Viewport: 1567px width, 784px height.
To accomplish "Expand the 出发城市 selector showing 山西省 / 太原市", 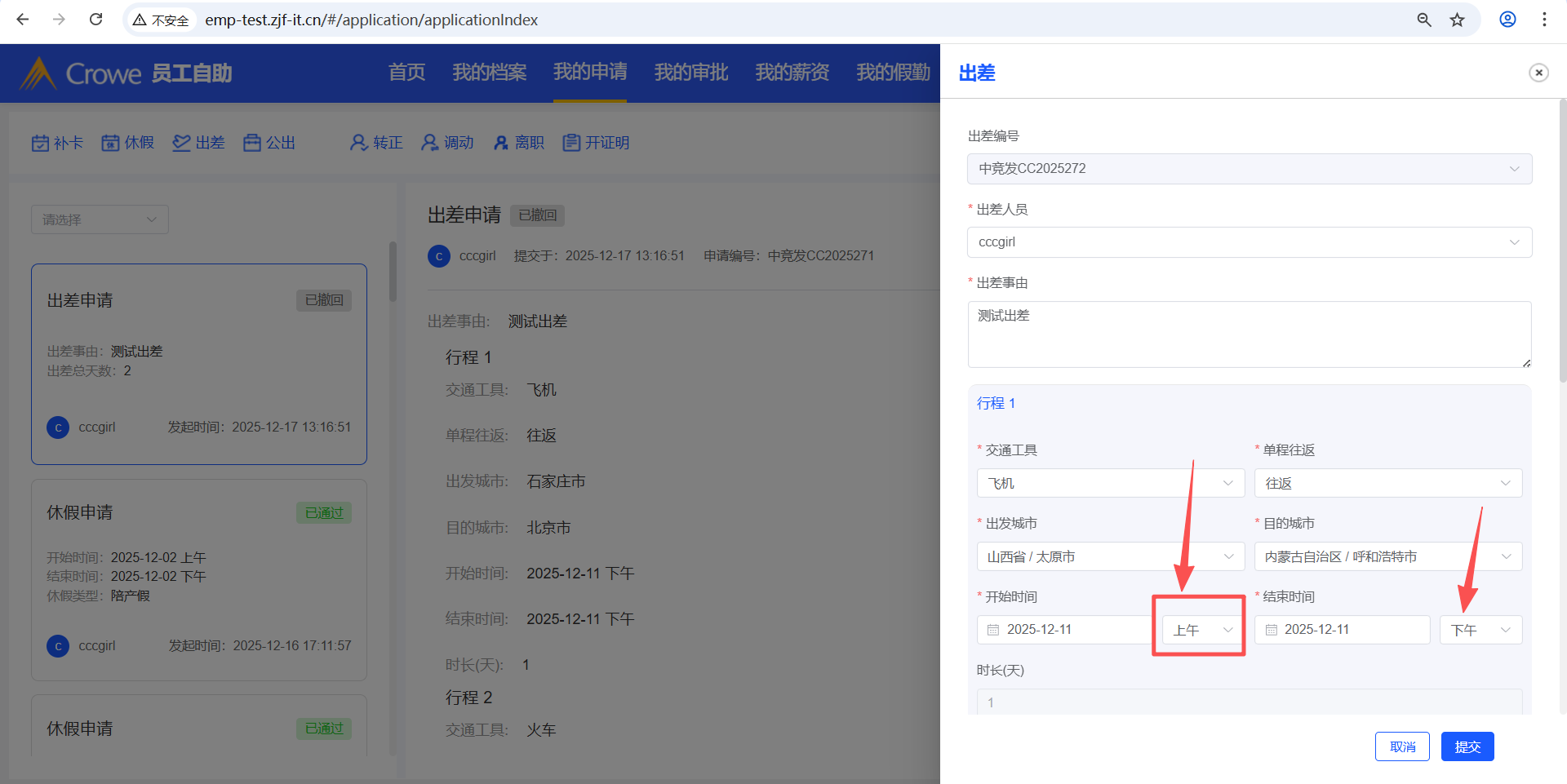I will (1110, 556).
